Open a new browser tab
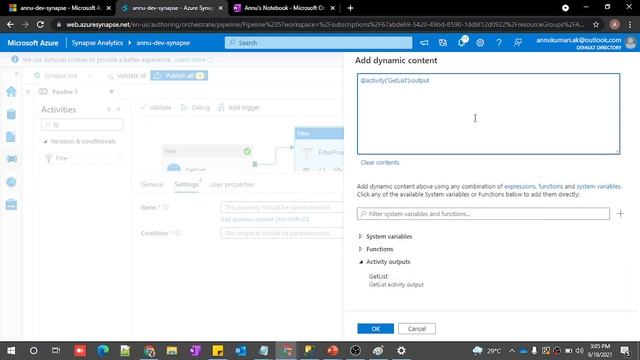This screenshot has height=360, width=640. (x=350, y=8)
